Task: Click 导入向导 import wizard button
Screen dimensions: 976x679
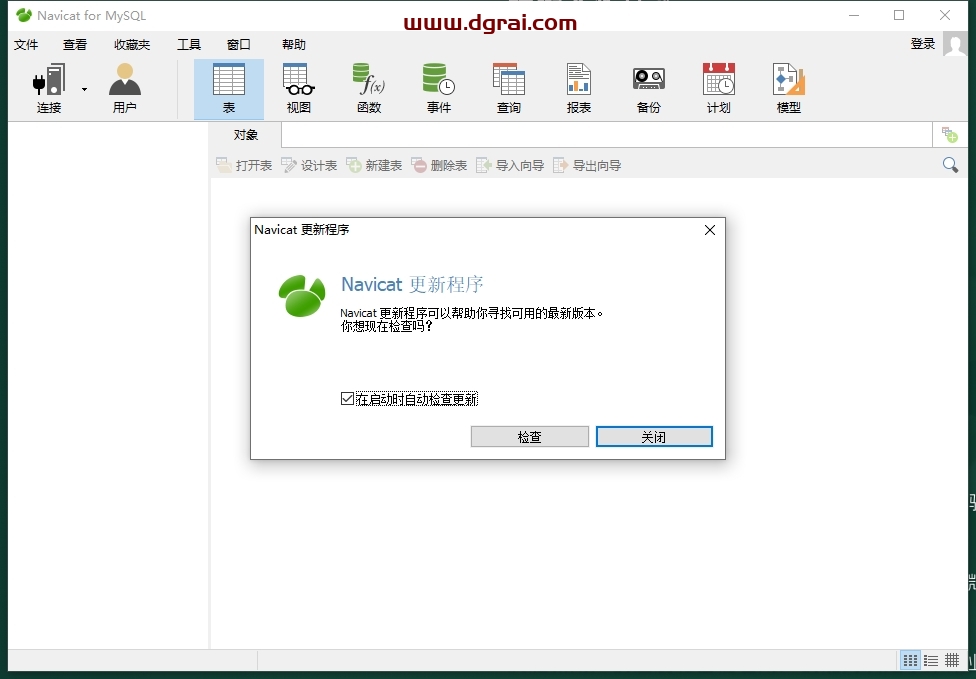Action: pos(510,165)
